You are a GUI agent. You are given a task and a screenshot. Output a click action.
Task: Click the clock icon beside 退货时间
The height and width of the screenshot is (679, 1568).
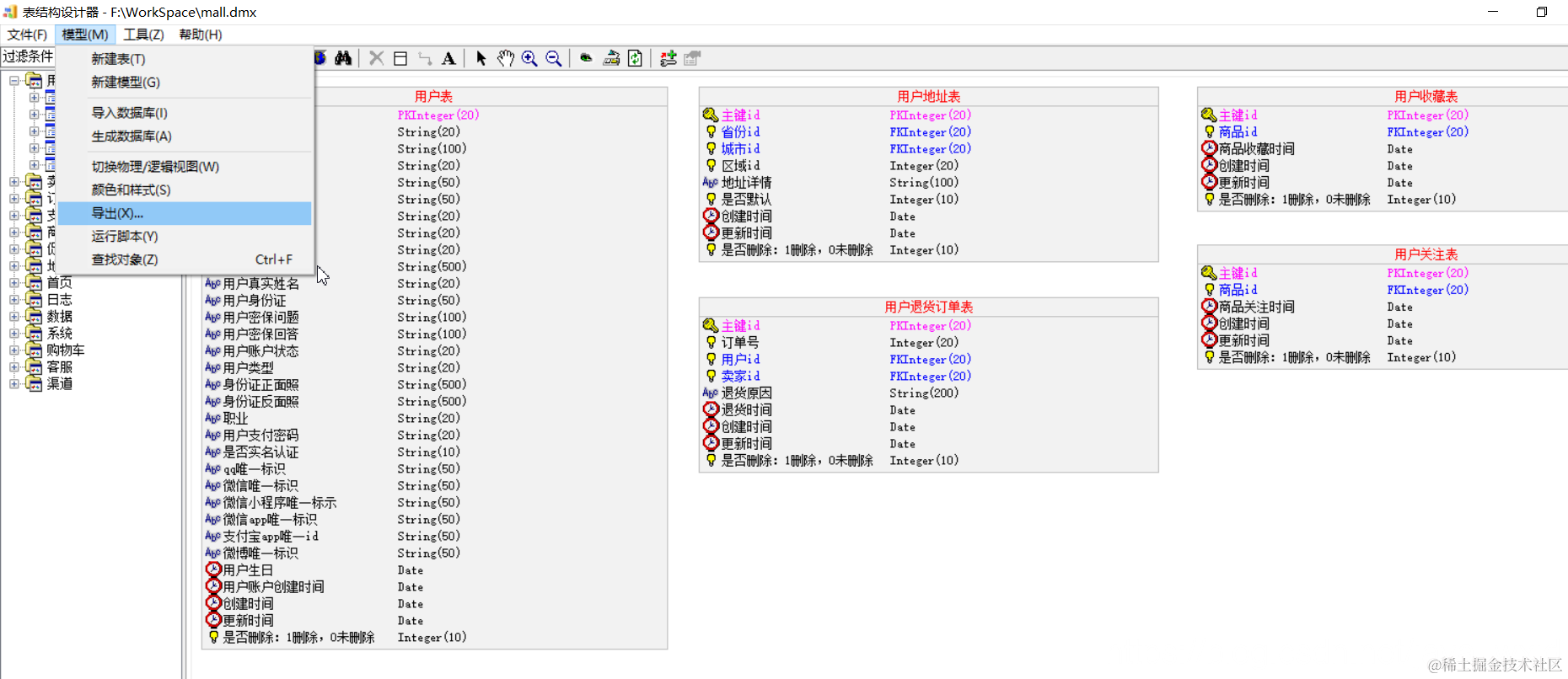(x=711, y=409)
